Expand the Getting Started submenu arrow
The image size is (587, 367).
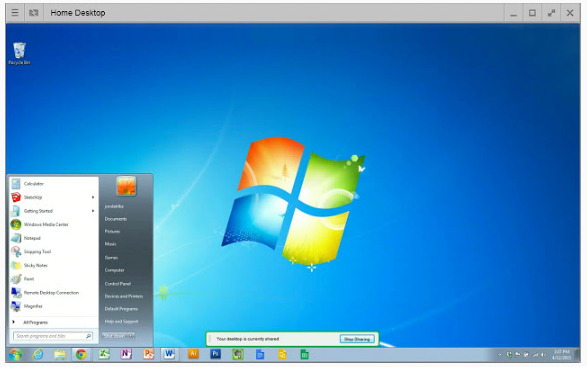93,211
